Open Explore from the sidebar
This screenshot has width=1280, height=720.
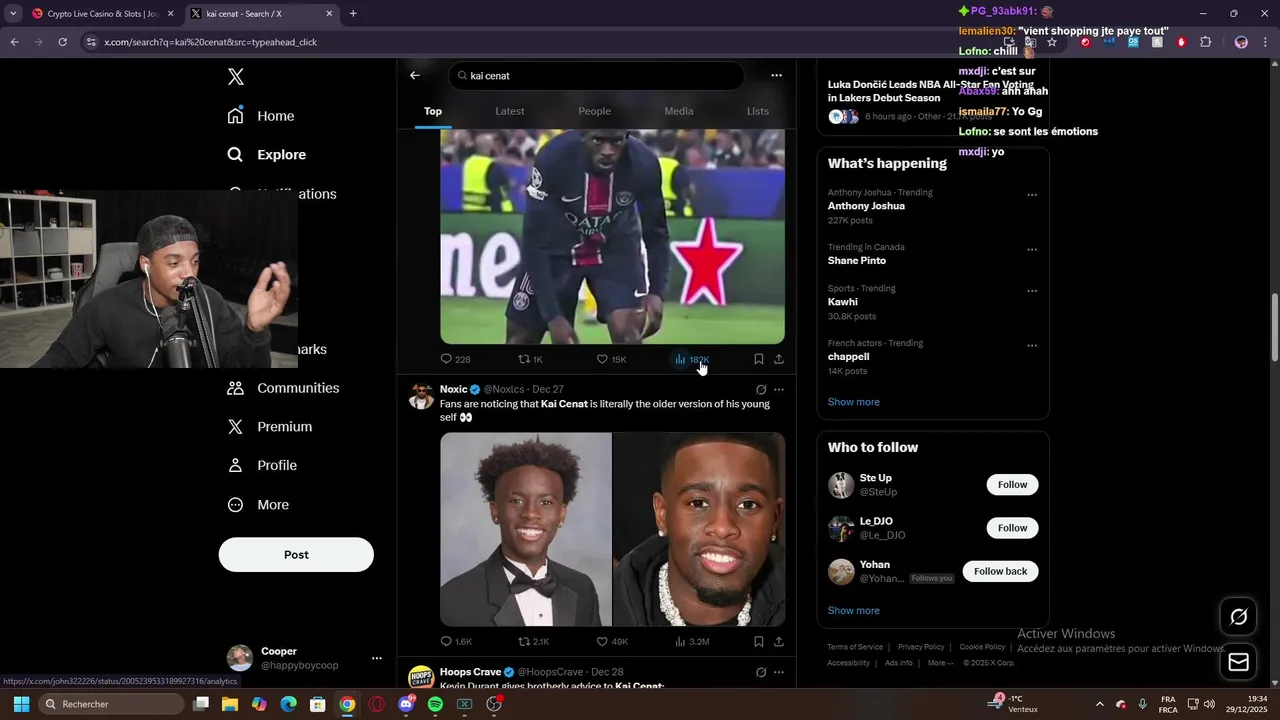point(267,155)
